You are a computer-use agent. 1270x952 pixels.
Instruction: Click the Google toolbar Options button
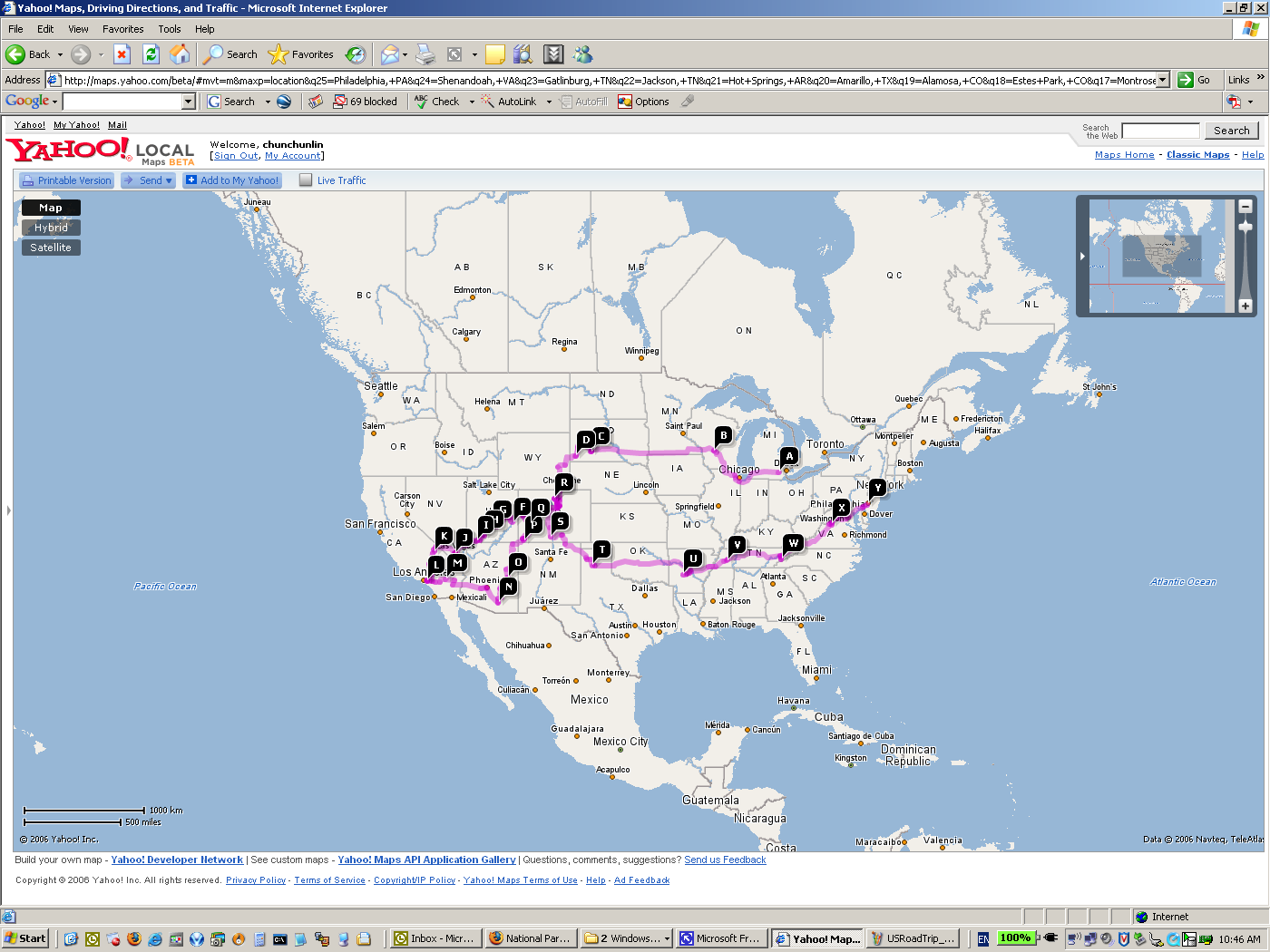tap(643, 102)
